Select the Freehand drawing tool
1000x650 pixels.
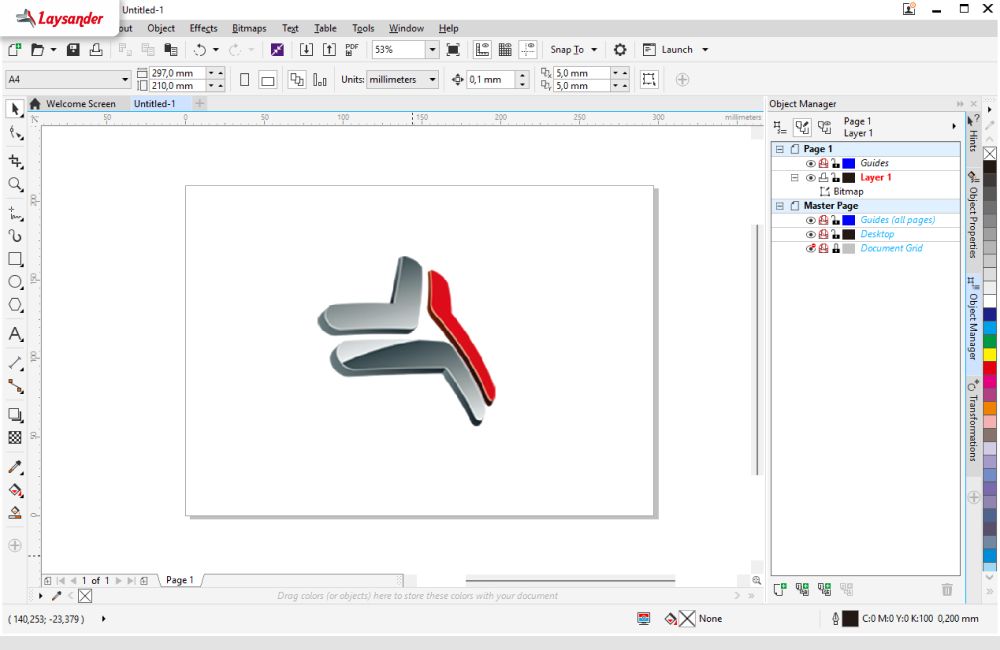point(15,213)
